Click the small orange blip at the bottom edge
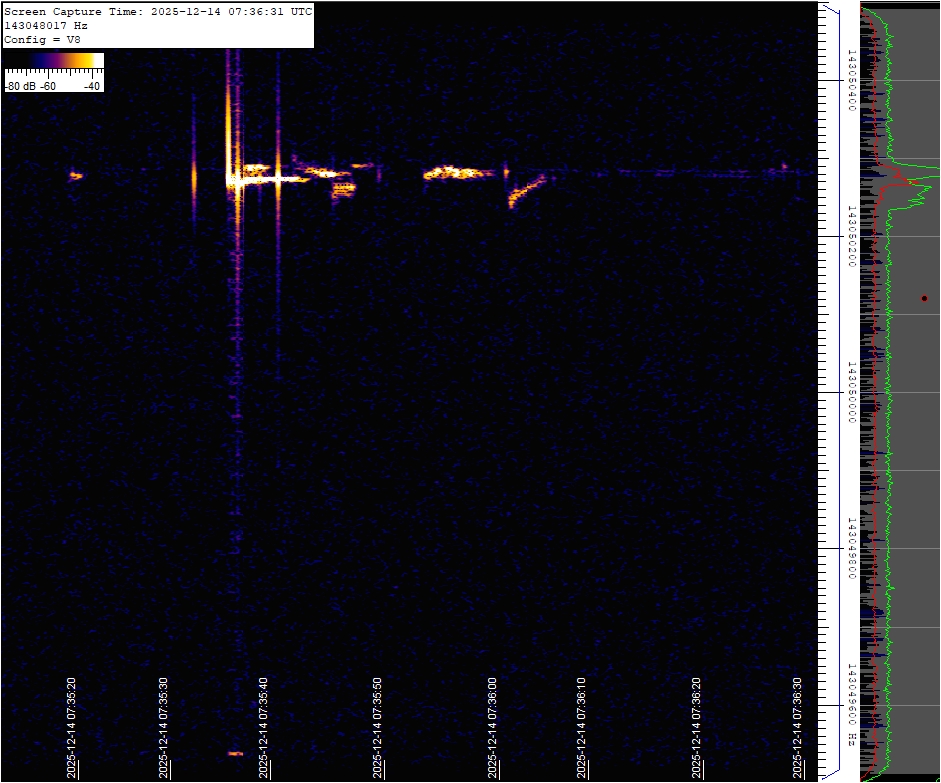Viewport: 941px width, 783px height. (235, 753)
